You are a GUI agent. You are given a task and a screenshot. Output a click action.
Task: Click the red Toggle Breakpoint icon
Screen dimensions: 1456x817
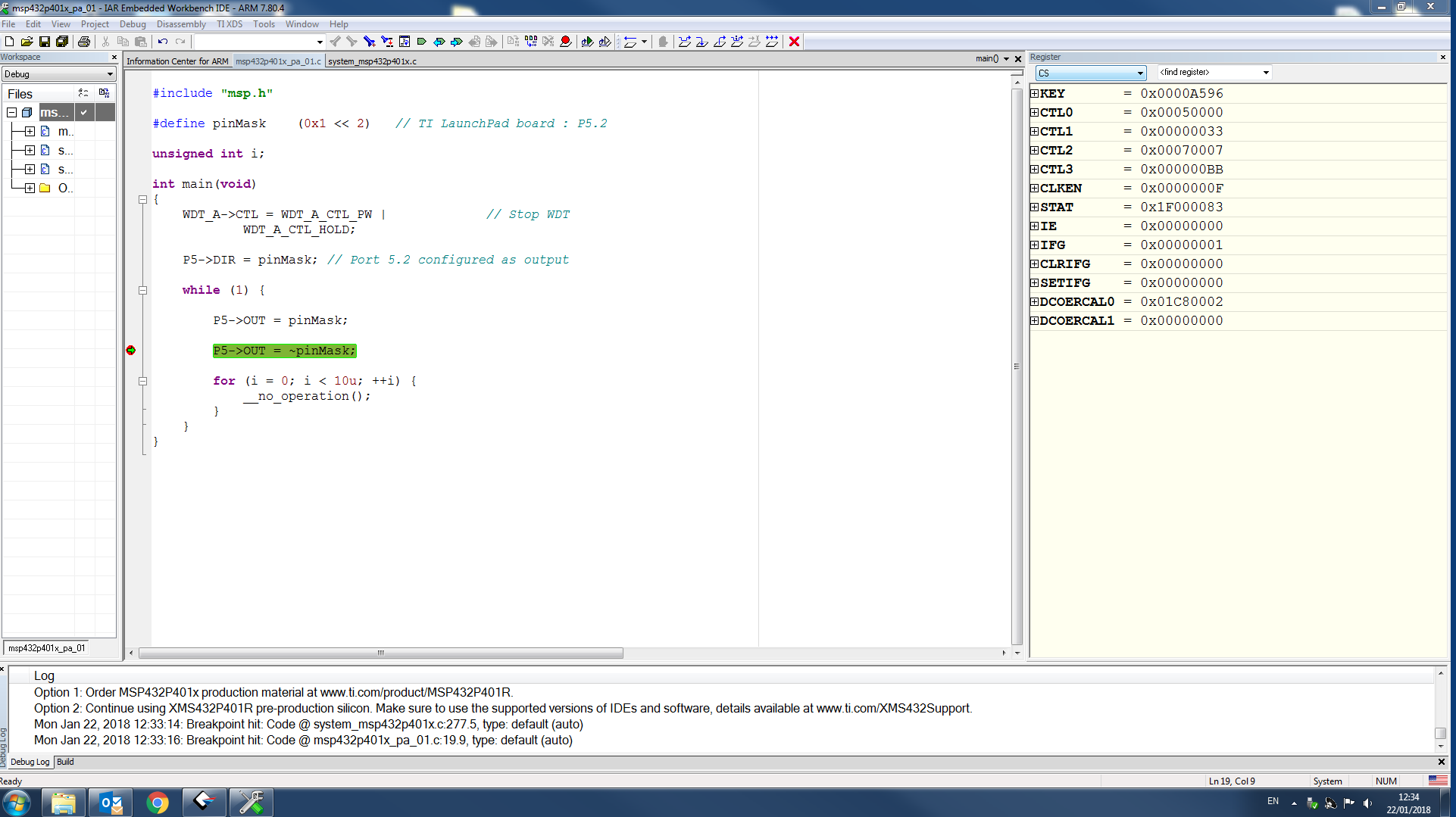(566, 42)
